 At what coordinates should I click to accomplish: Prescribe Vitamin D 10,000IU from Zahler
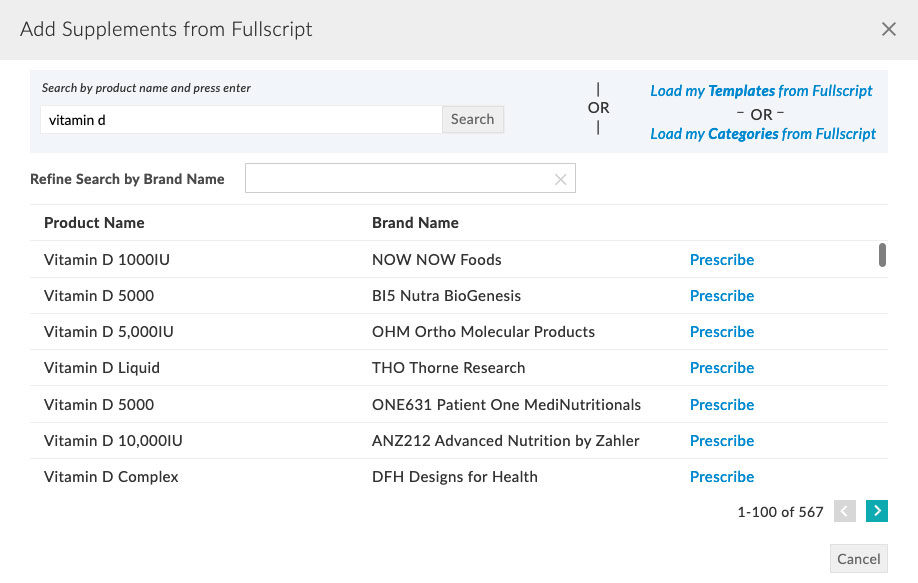722,440
